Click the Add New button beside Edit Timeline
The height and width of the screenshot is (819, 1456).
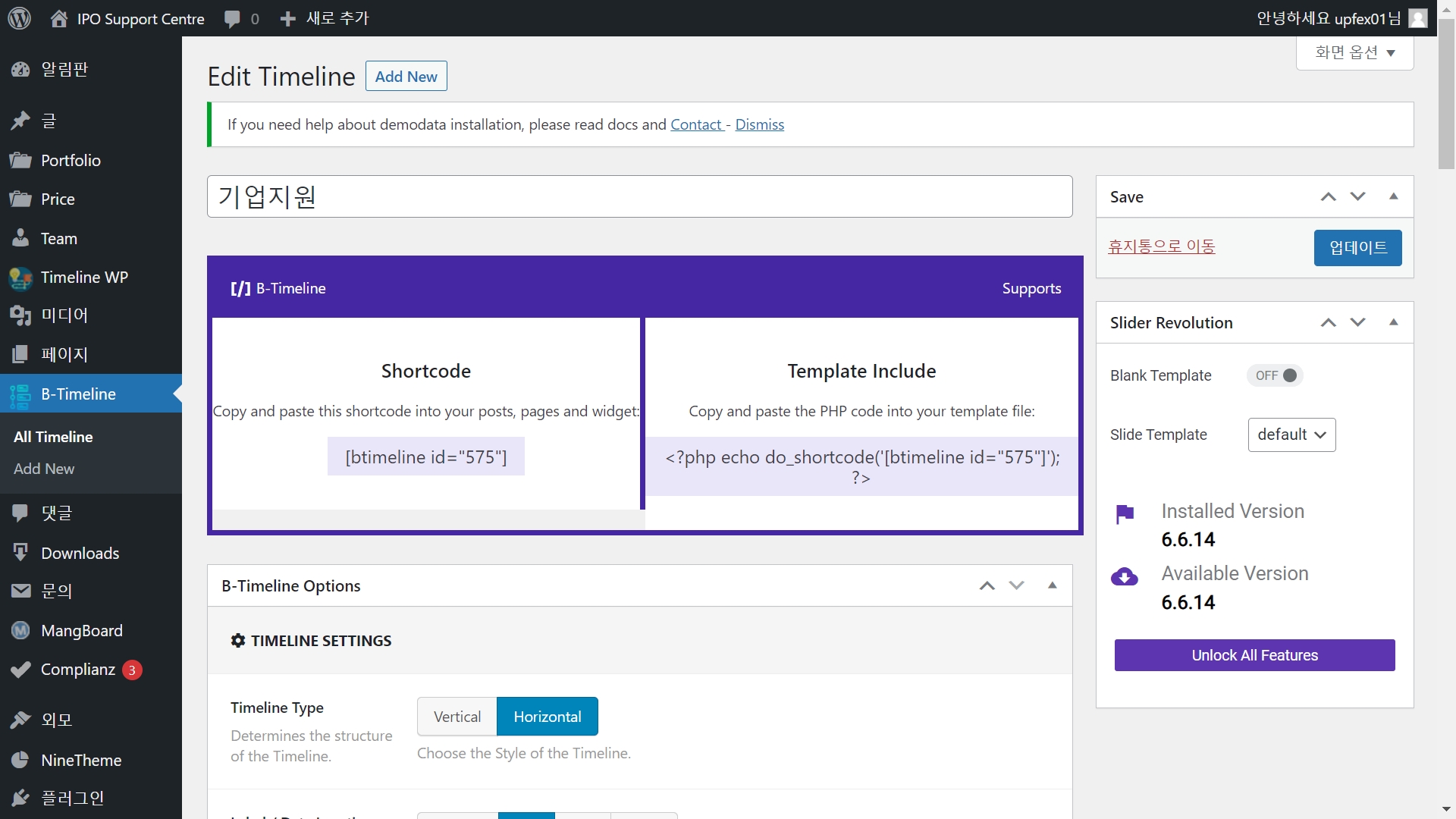tap(406, 76)
